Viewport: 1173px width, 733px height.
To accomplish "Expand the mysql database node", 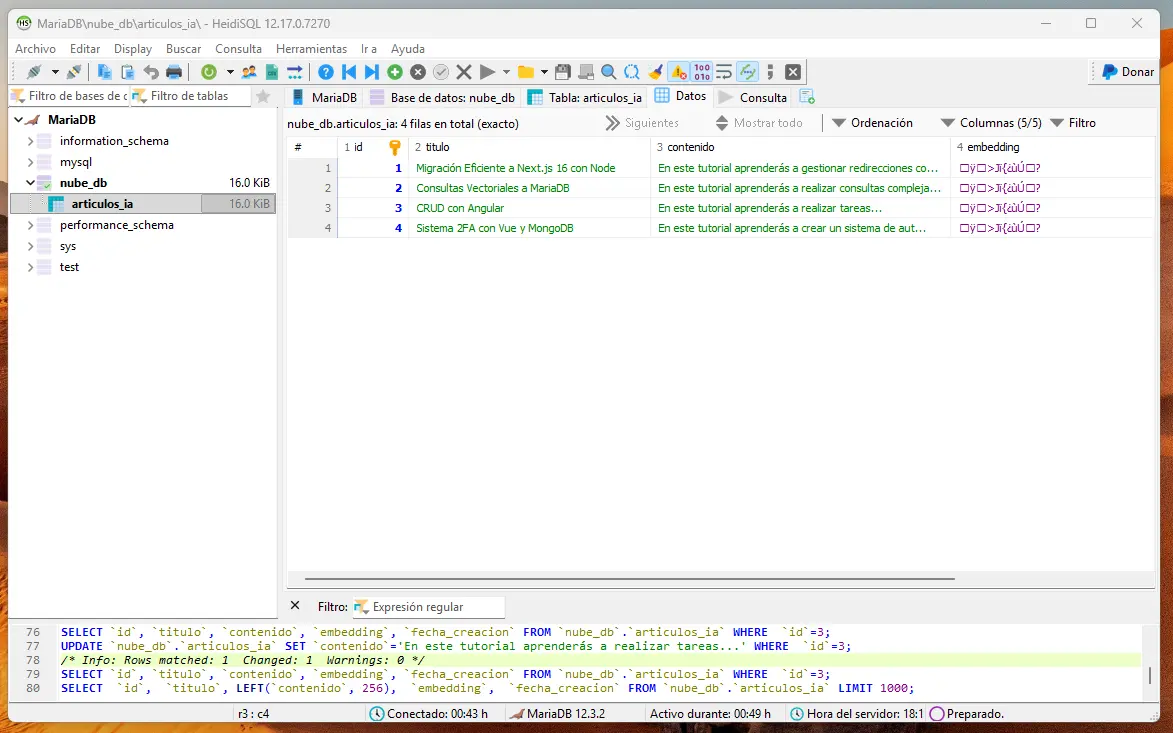I will tap(30, 162).
